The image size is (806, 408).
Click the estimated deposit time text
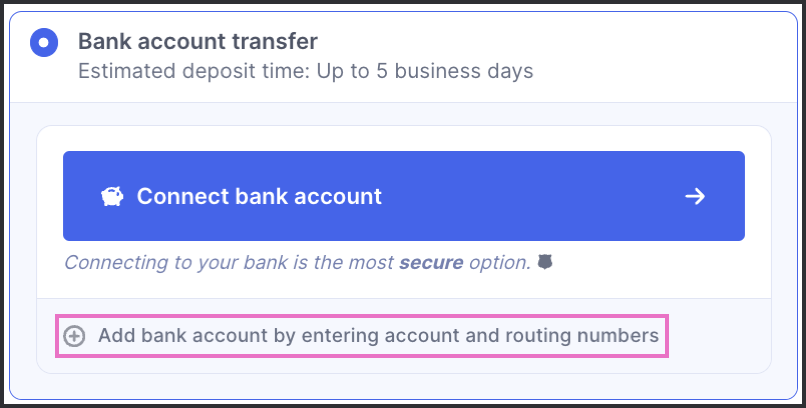coord(305,71)
